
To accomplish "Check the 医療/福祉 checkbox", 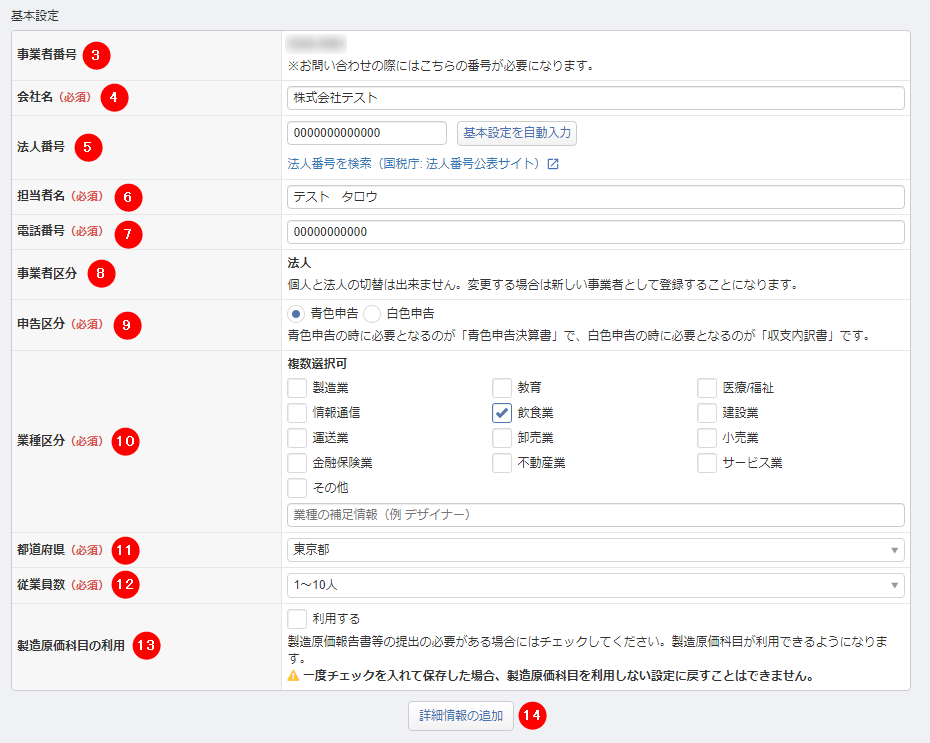I will (x=707, y=388).
